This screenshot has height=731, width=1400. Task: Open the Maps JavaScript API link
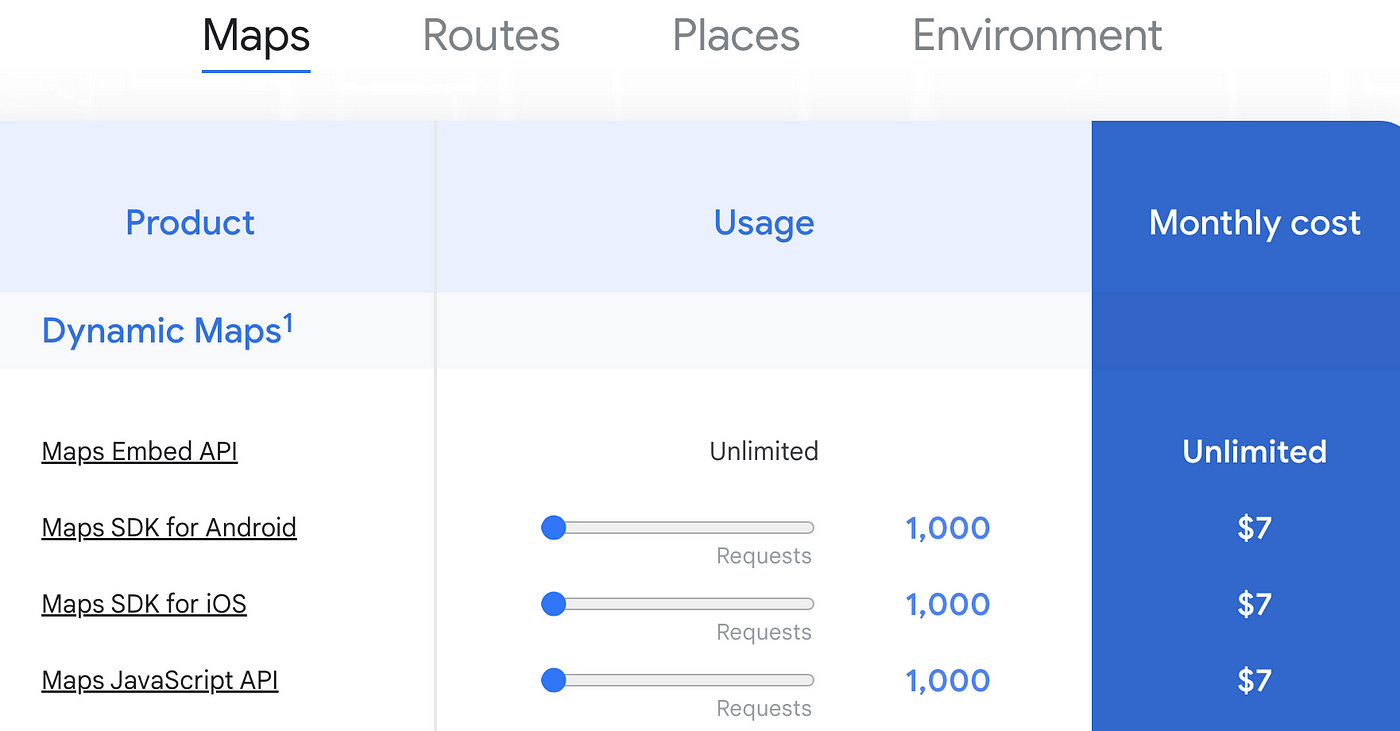click(x=160, y=680)
